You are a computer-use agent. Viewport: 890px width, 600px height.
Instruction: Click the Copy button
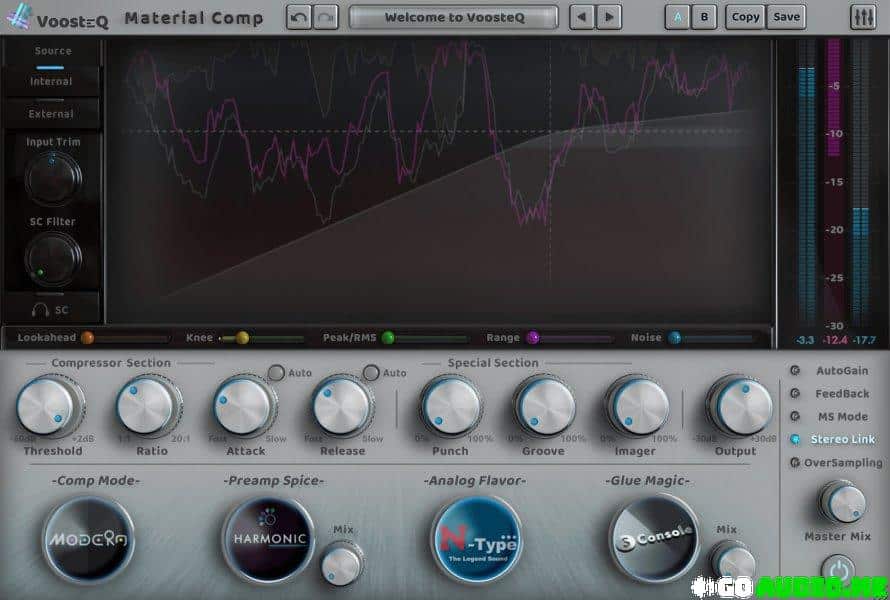[x=745, y=17]
